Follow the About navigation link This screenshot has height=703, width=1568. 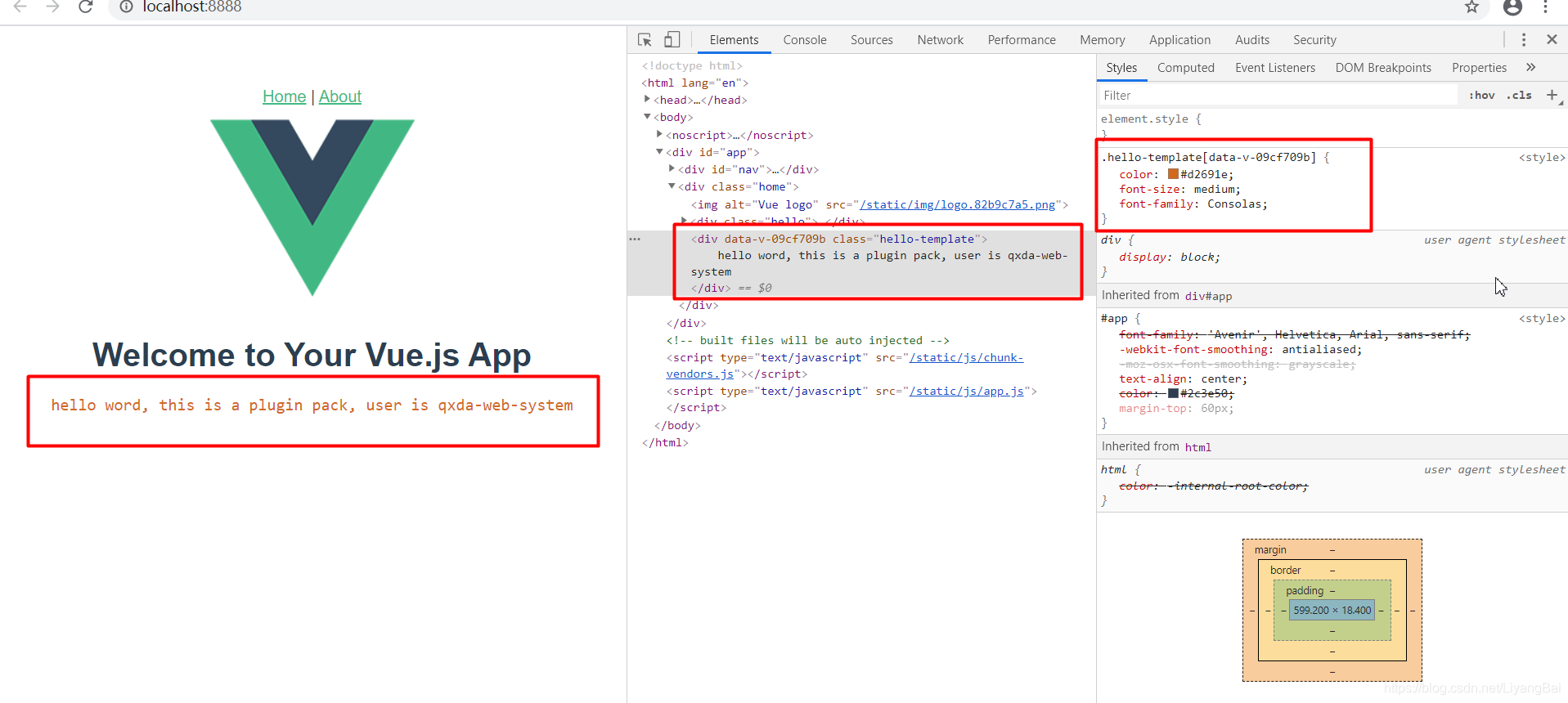340,96
